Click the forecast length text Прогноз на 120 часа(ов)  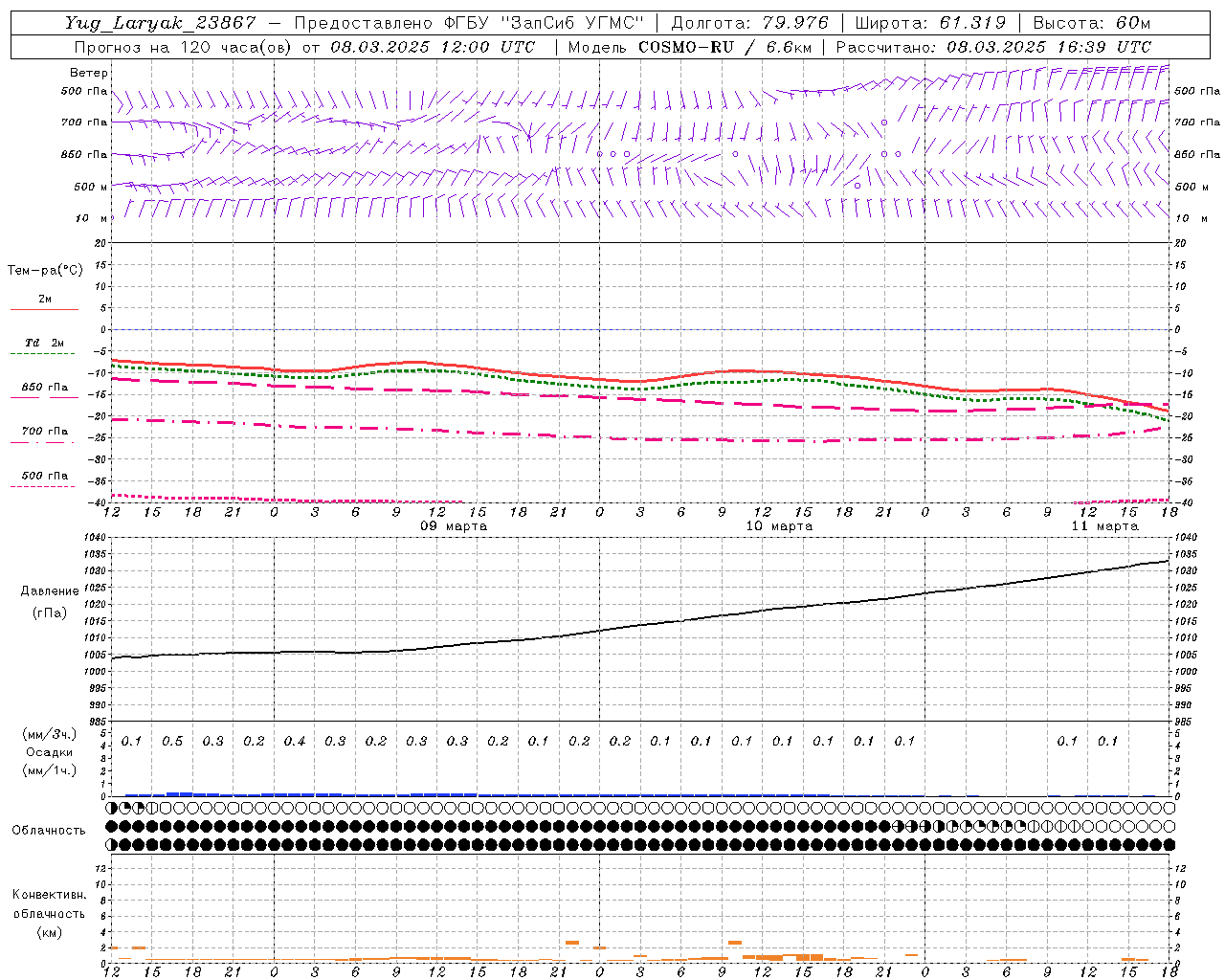(183, 47)
